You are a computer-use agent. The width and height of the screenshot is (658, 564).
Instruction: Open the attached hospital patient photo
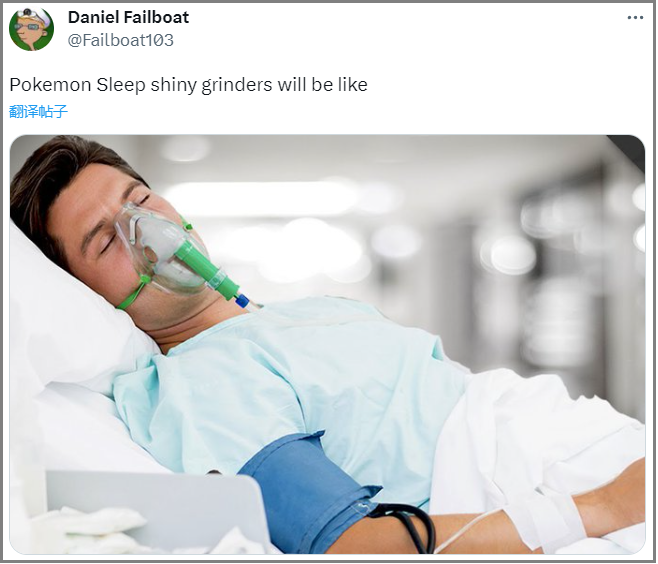(327, 345)
